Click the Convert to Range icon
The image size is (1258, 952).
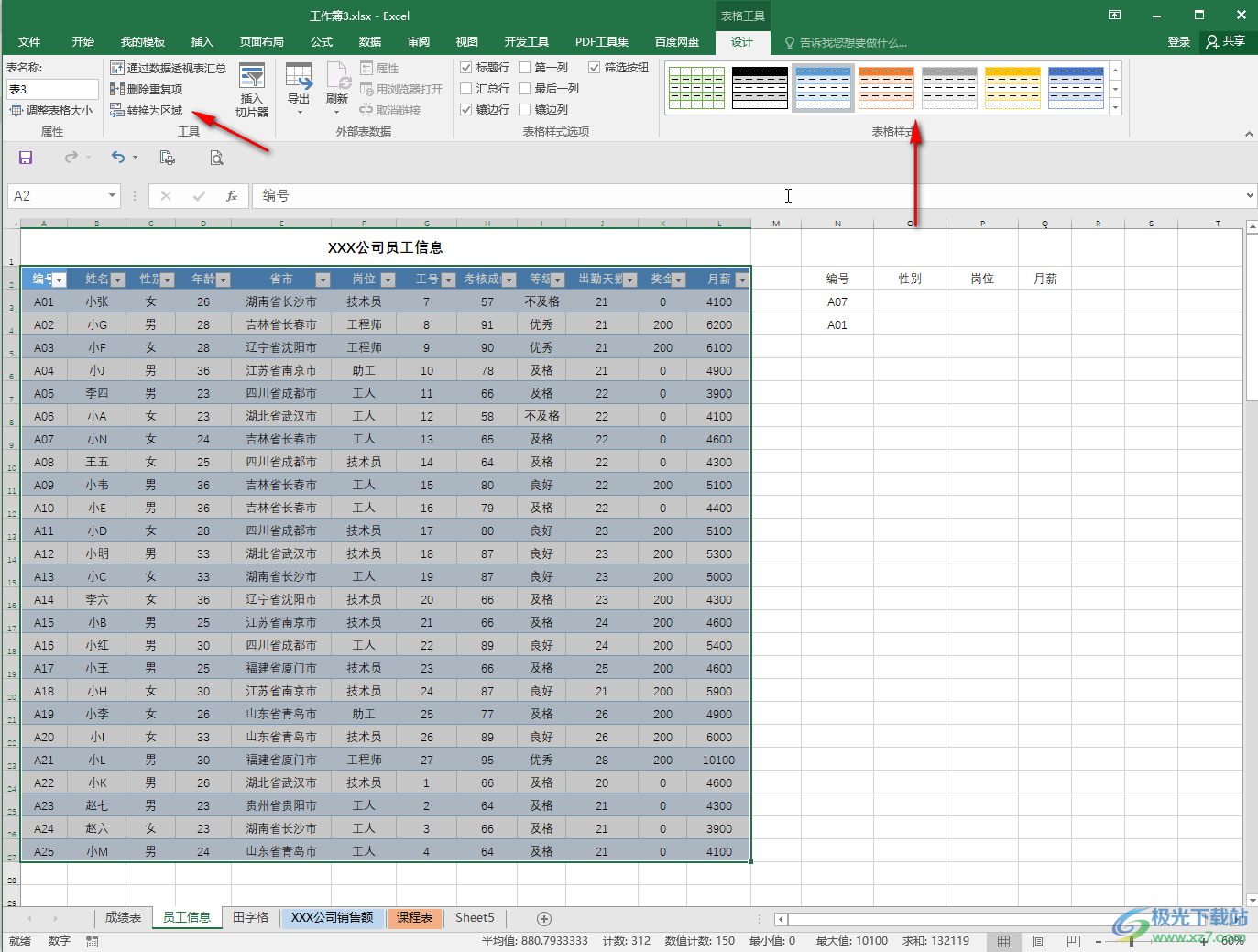[x=117, y=110]
